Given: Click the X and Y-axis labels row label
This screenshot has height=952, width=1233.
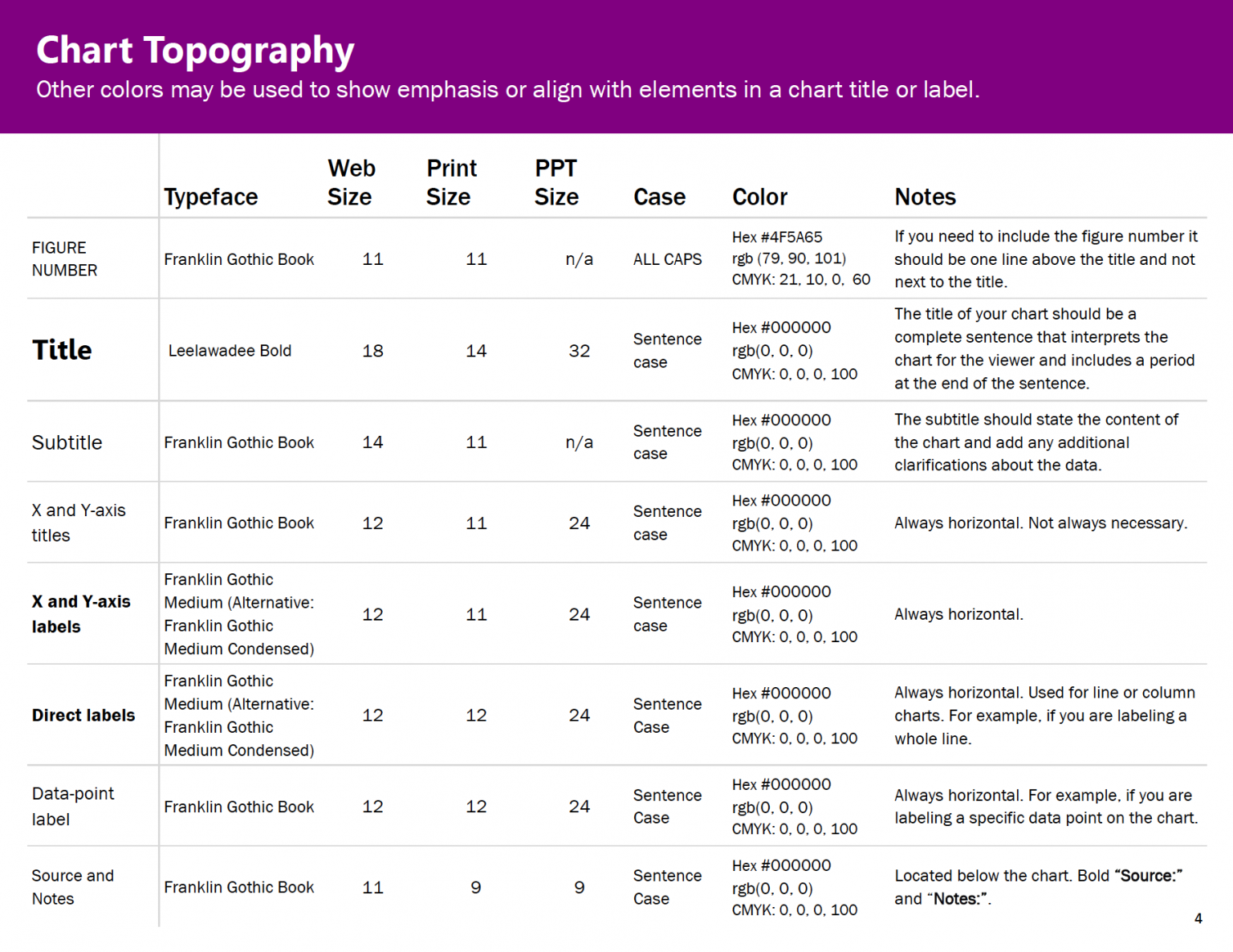Looking at the screenshot, I should click(81, 614).
